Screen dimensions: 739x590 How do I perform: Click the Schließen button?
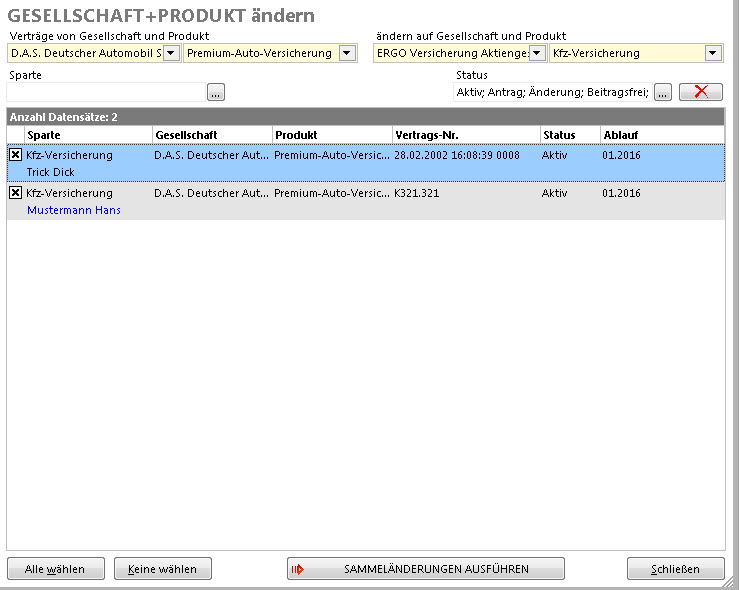[x=676, y=569]
